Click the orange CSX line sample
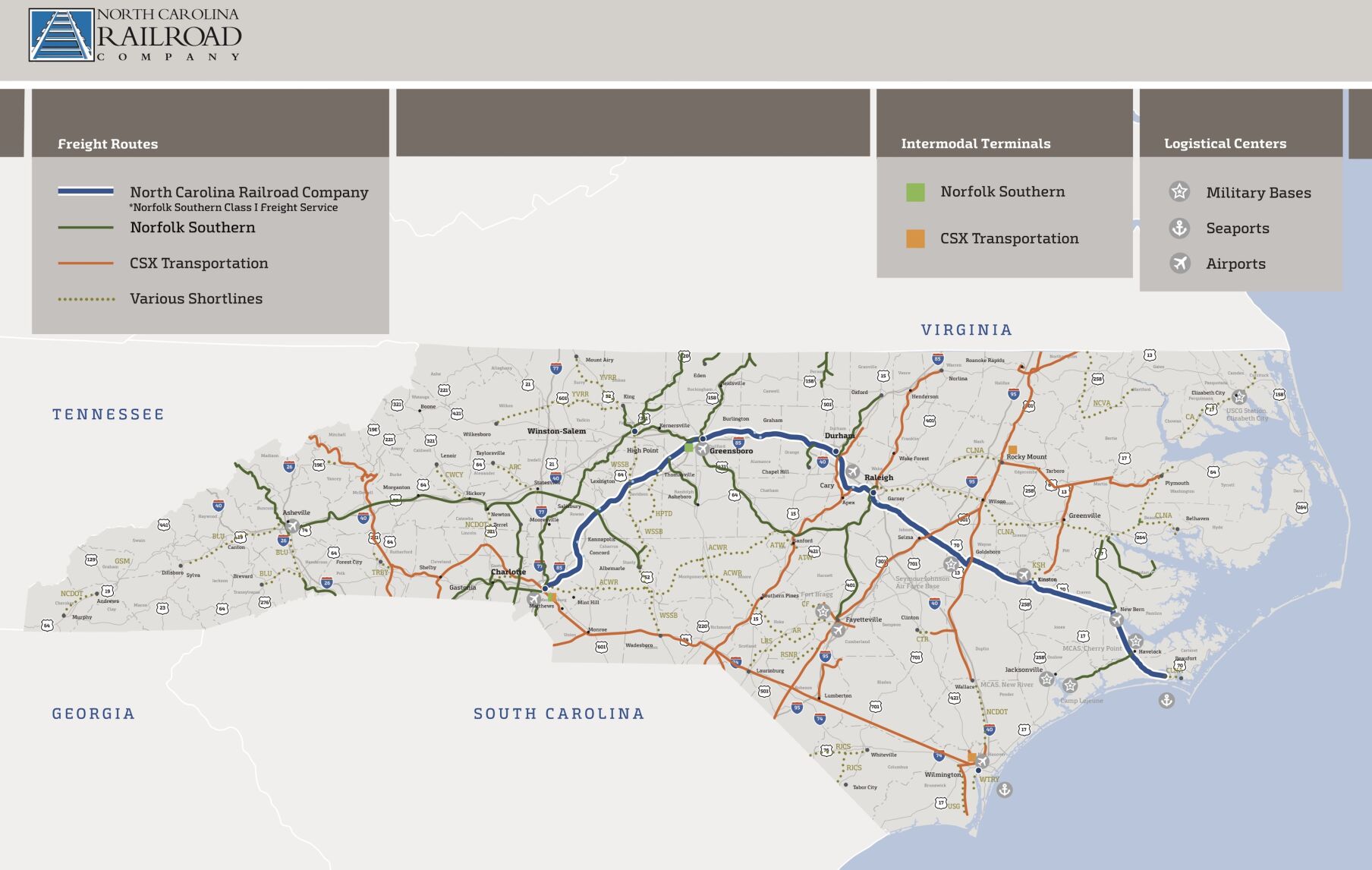 point(86,263)
